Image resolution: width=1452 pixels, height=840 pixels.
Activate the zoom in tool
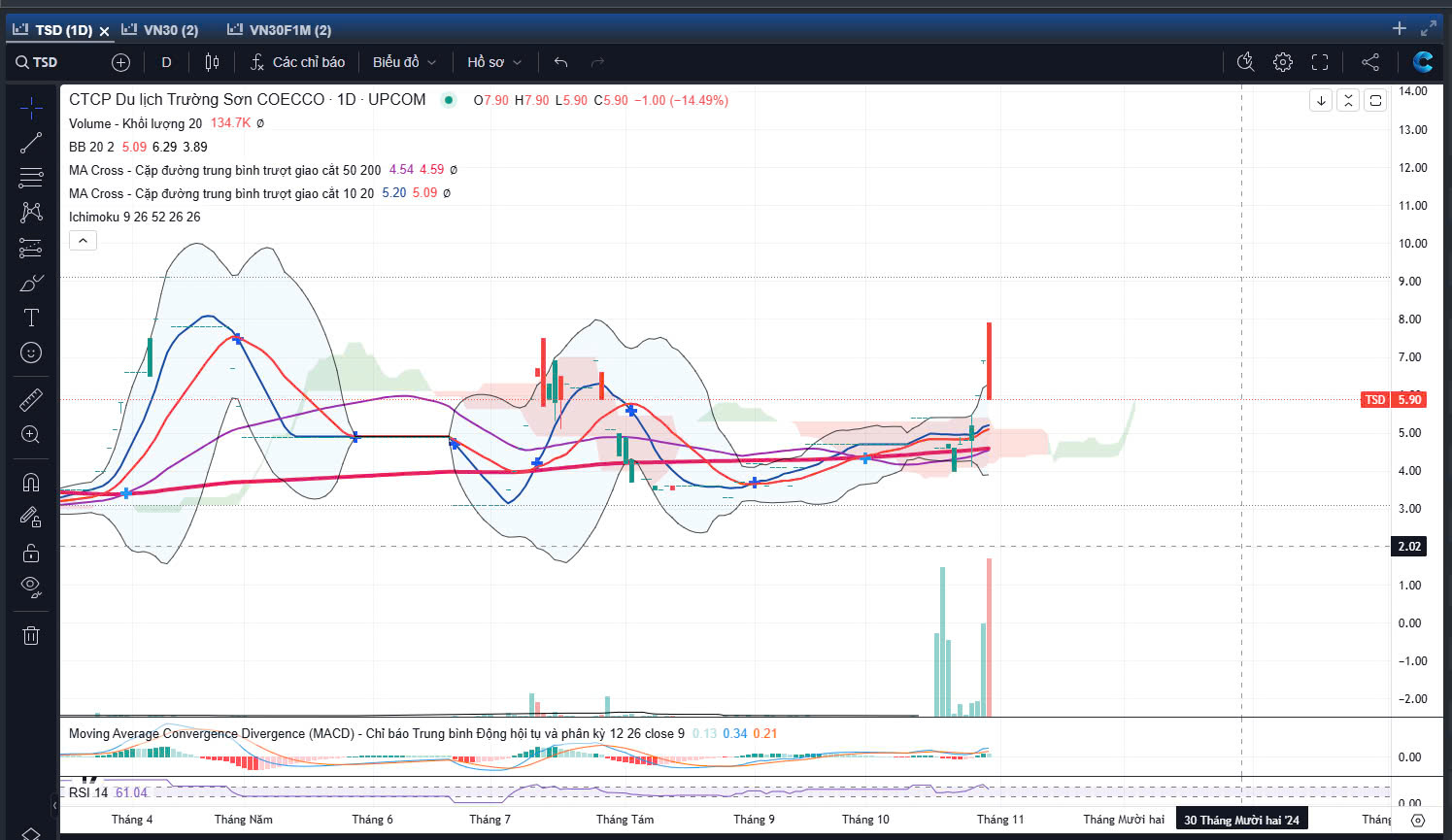pyautogui.click(x=31, y=434)
